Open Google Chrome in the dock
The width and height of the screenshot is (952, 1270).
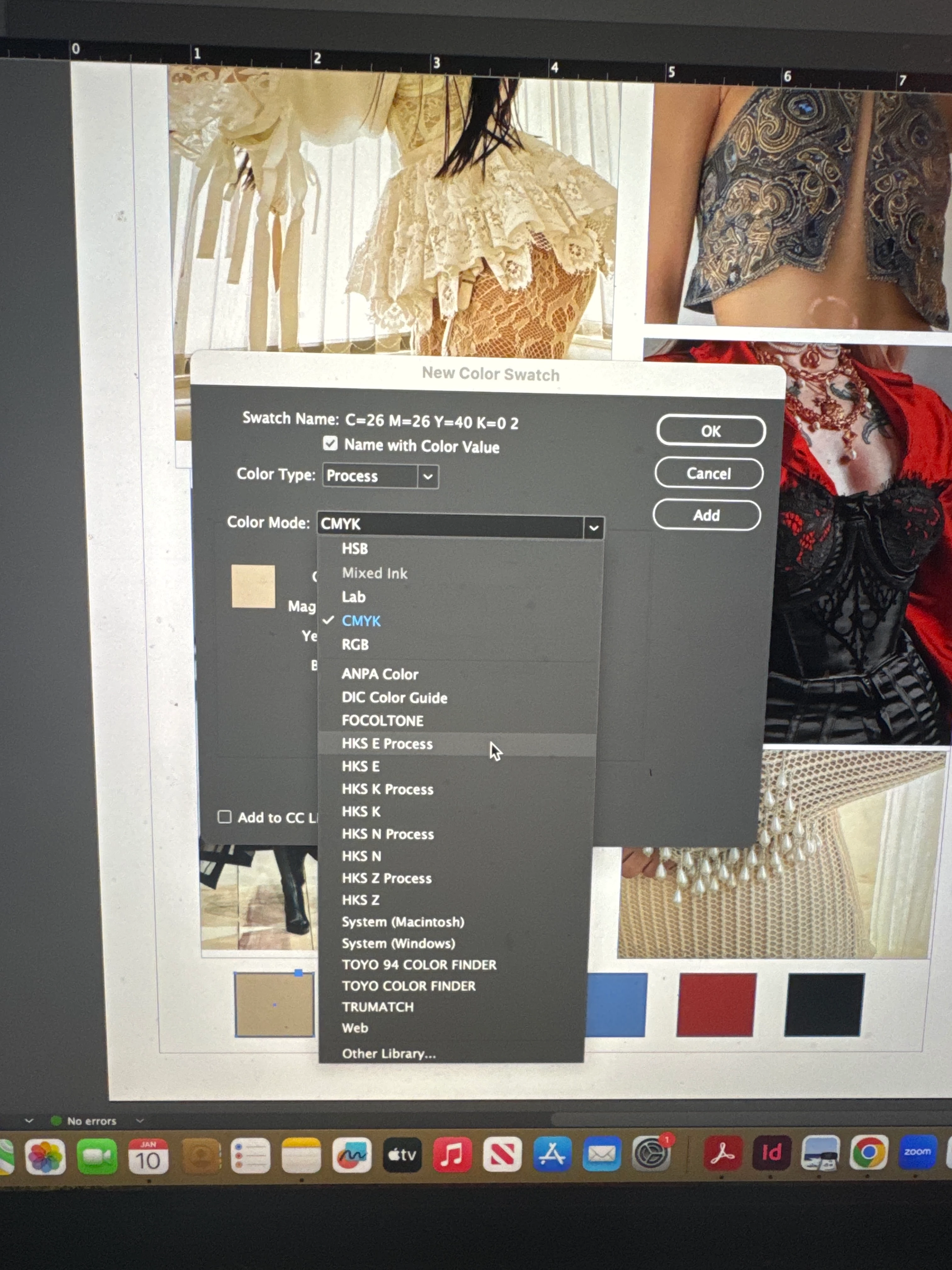(869, 1152)
